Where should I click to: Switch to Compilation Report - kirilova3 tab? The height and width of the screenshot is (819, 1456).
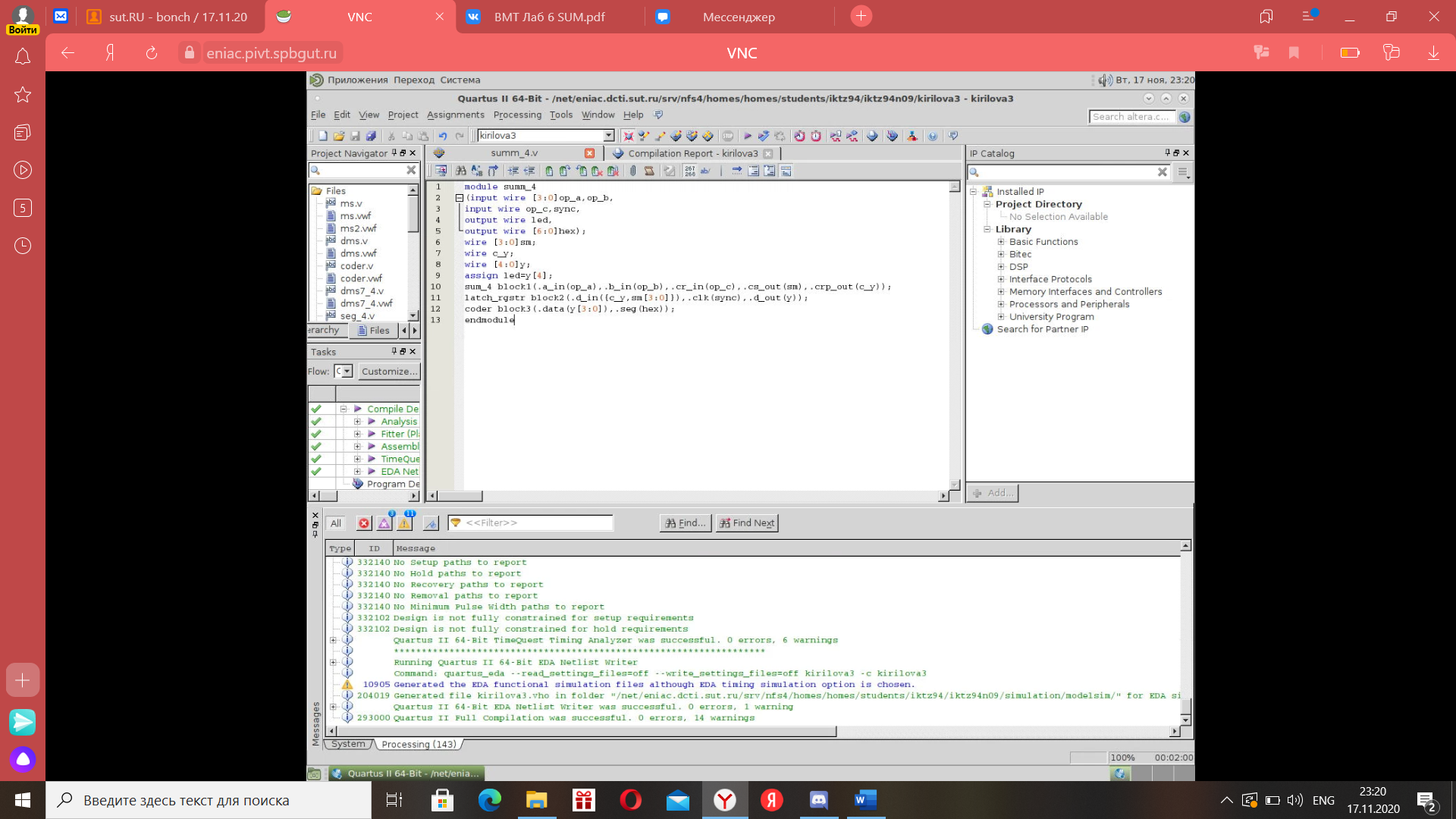point(692,153)
